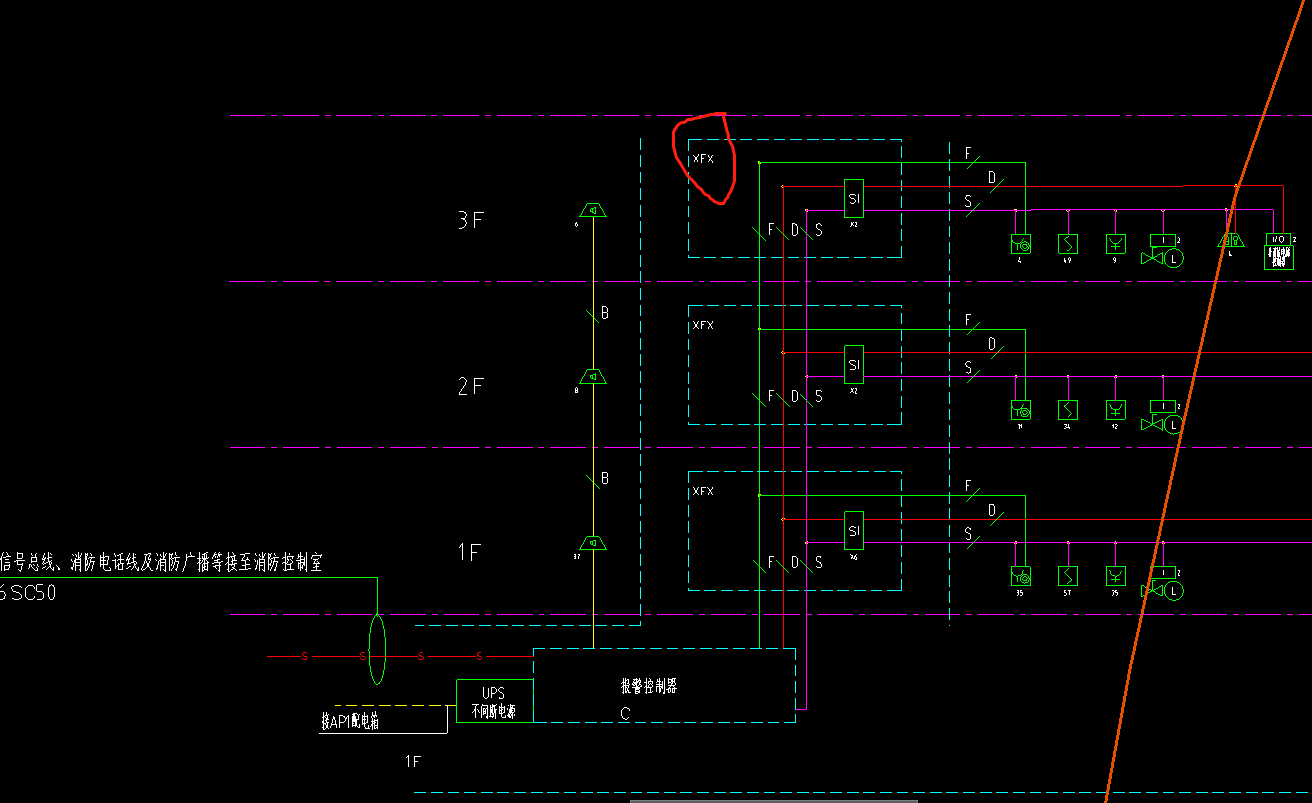Screen dimensions: 1312x803
Task: Select the 1F S detector symbol numbered 57
Action: click(1068, 575)
